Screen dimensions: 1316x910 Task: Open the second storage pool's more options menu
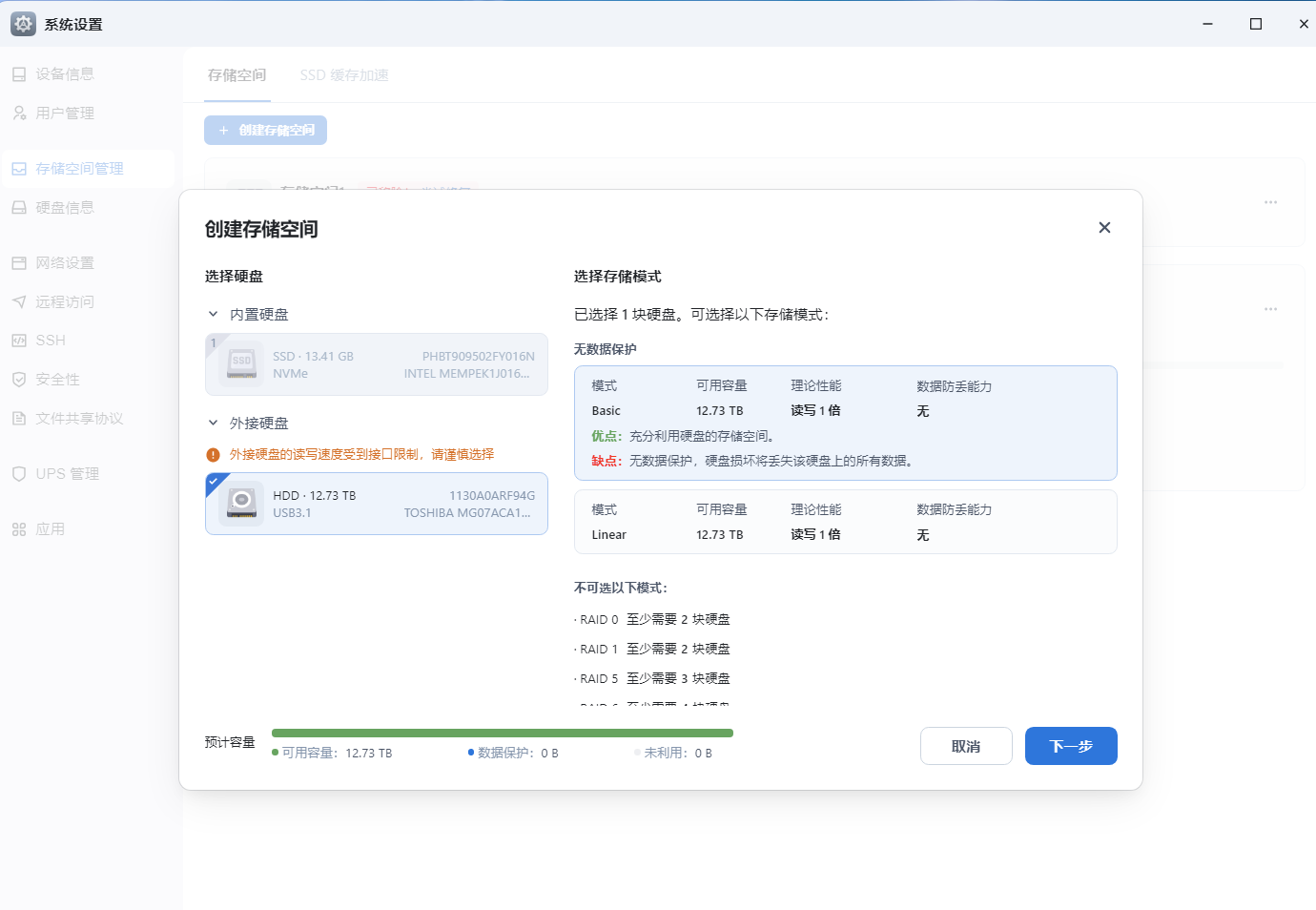1270,309
